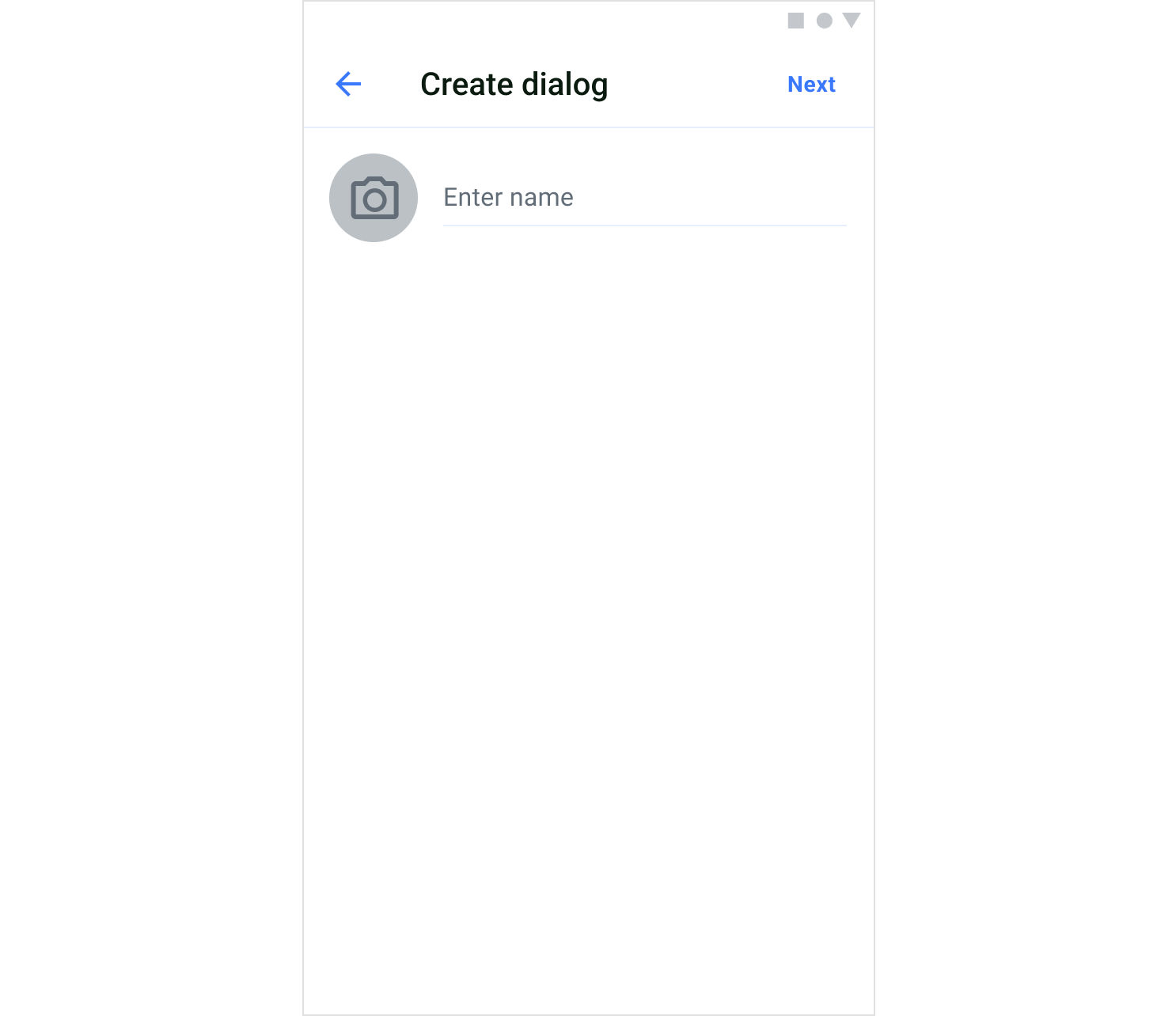Proceed with the blue Next link

coord(811,85)
